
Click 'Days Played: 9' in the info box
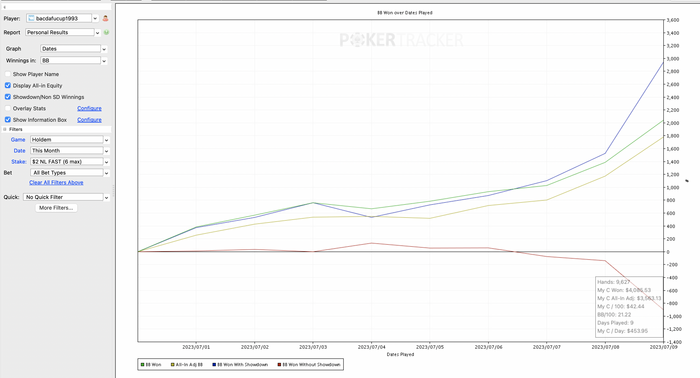pyautogui.click(x=615, y=323)
